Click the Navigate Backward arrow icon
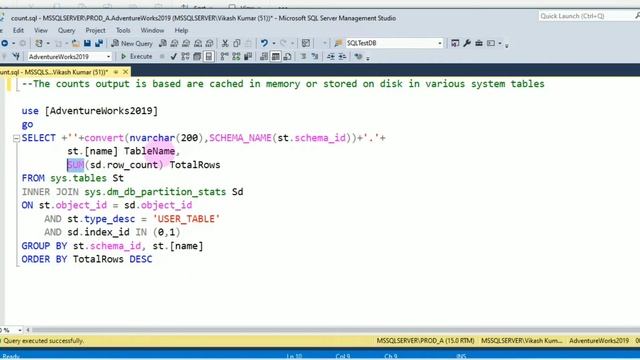The width and height of the screenshot is (640, 360). 4,43
